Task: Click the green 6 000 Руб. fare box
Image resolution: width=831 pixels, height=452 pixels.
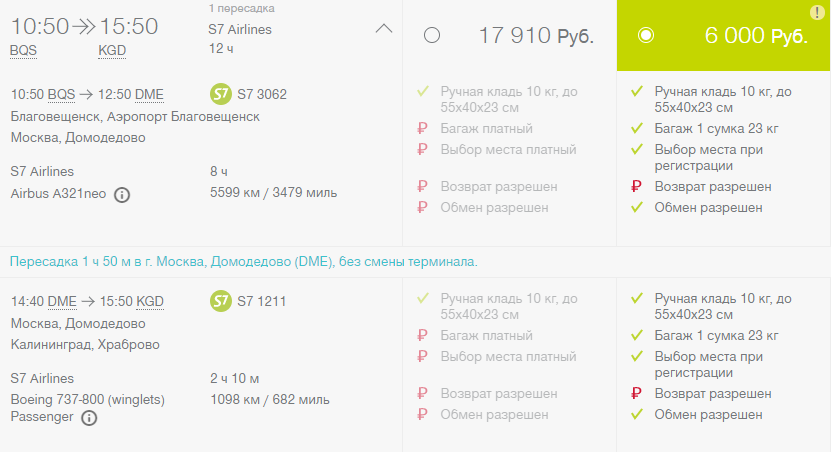Action: pyautogui.click(x=723, y=36)
